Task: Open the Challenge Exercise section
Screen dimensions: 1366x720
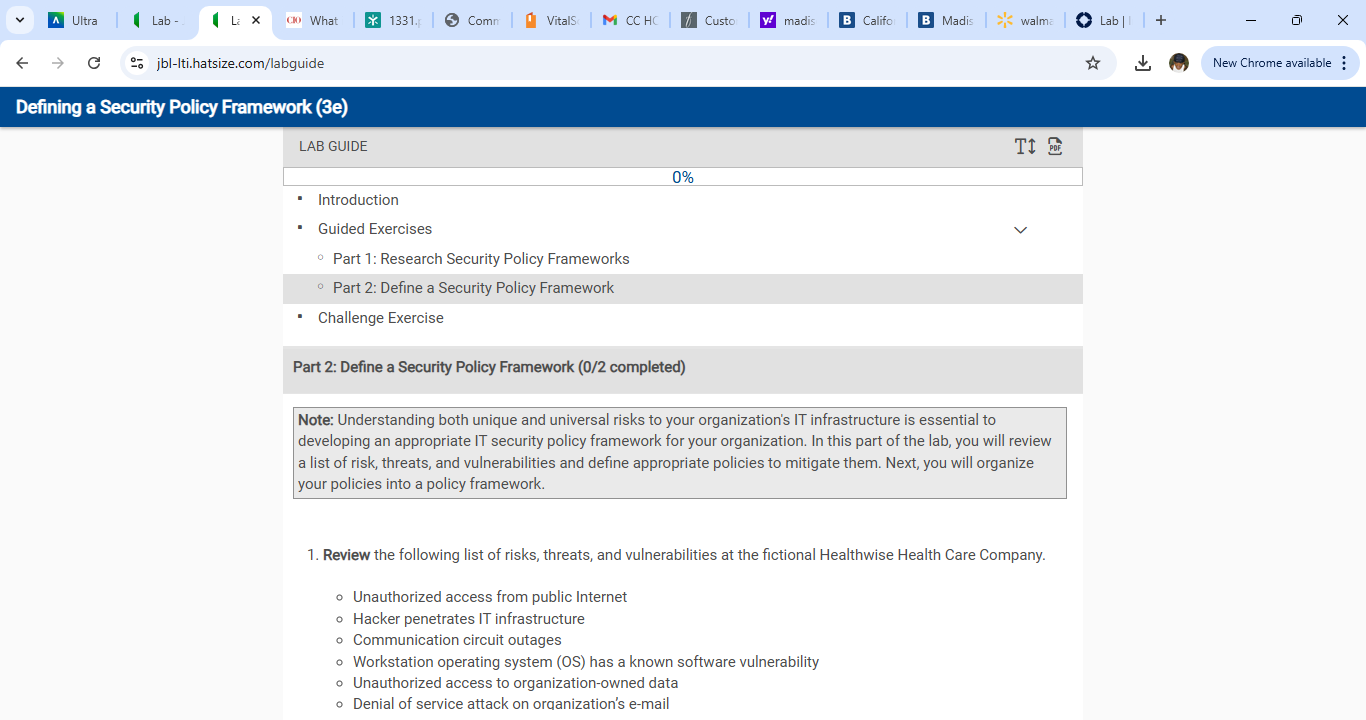Action: tap(380, 318)
